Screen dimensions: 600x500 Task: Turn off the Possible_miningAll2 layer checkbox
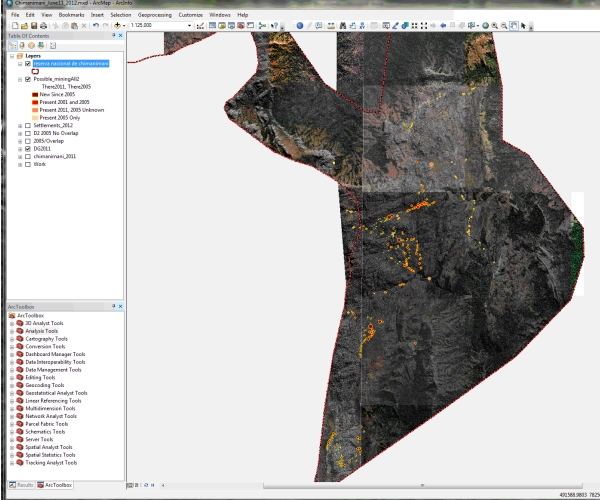(x=27, y=79)
